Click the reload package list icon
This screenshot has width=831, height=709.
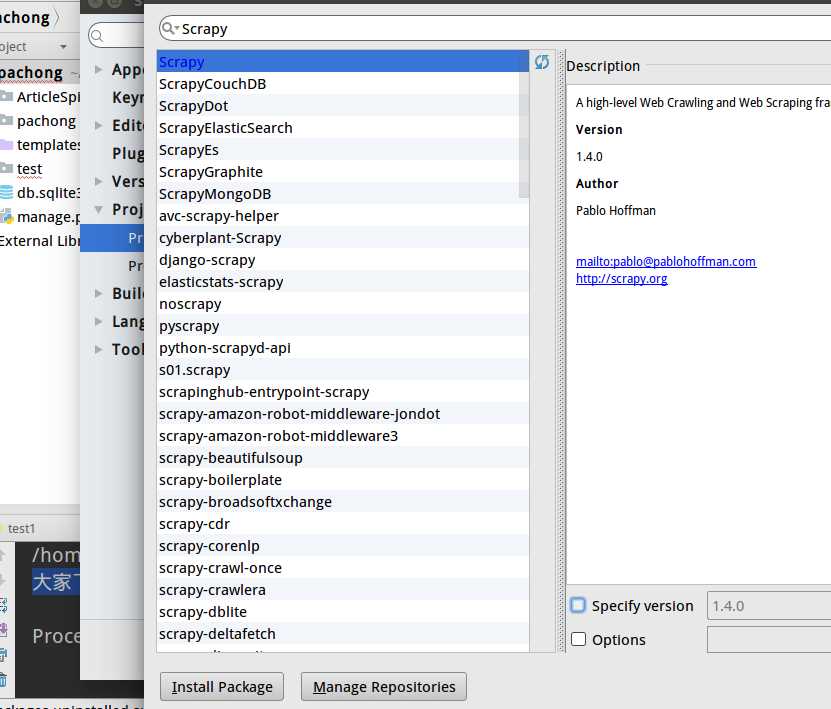point(542,62)
